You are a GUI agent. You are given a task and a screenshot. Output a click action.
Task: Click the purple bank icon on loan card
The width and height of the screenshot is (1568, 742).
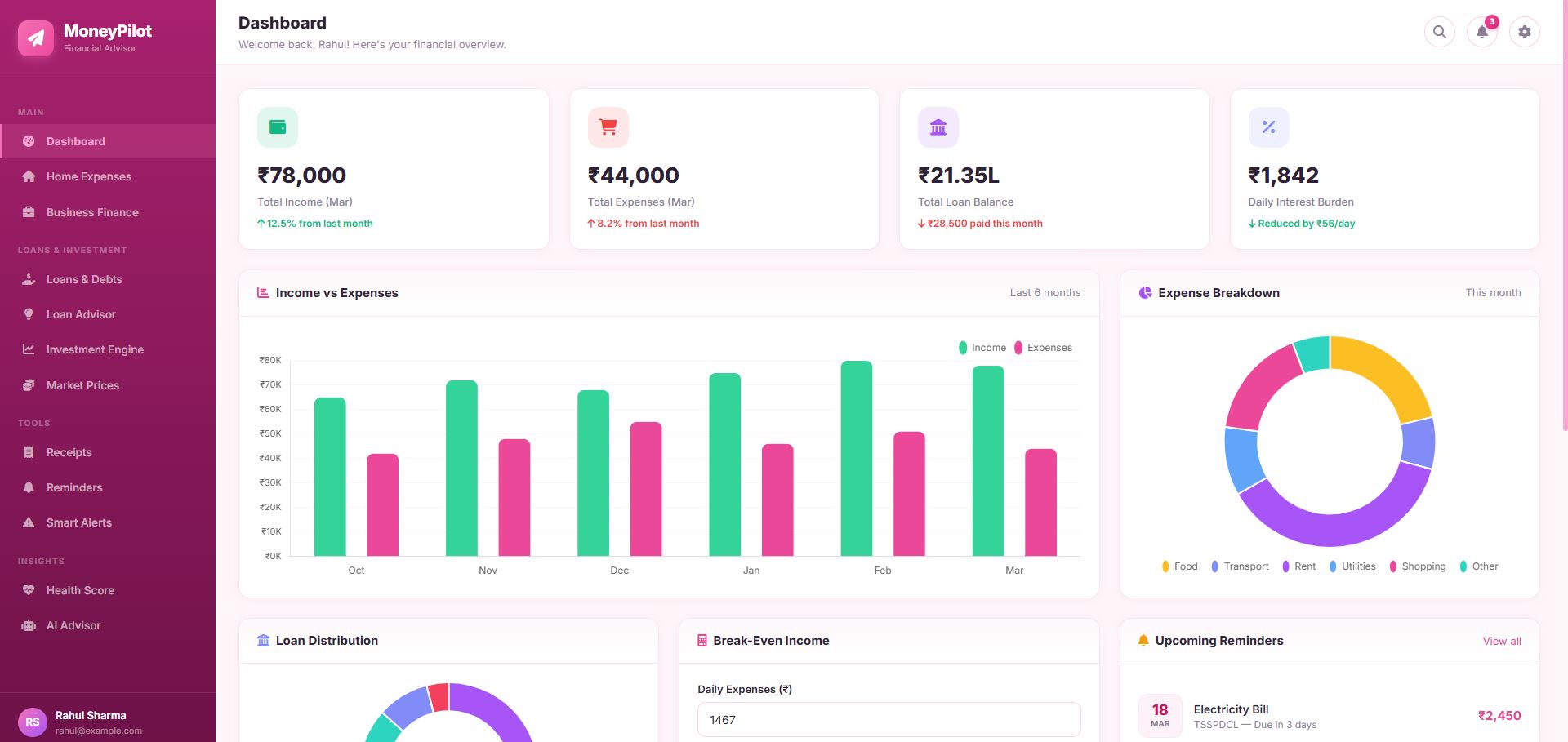point(938,127)
